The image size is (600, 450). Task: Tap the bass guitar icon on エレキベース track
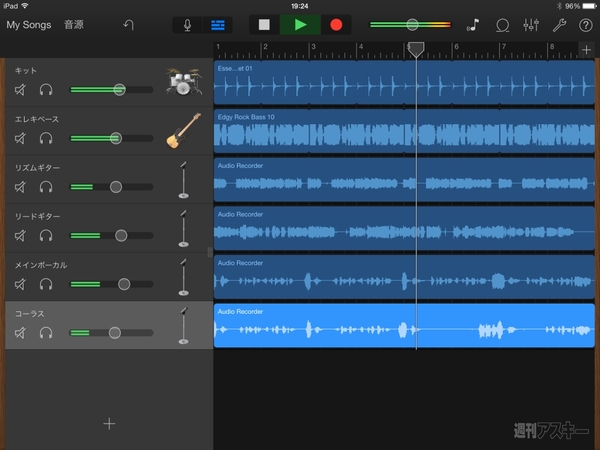pyautogui.click(x=182, y=130)
